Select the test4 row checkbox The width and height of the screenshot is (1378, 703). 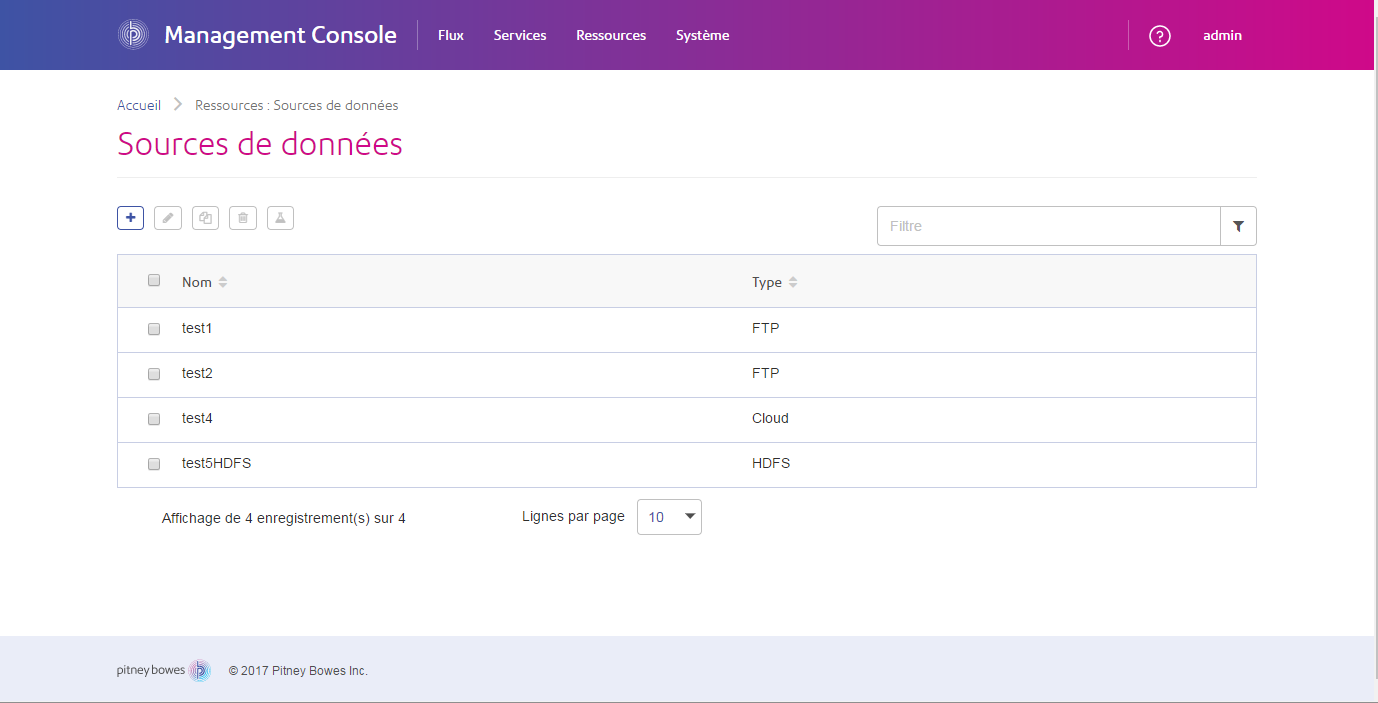(154, 419)
